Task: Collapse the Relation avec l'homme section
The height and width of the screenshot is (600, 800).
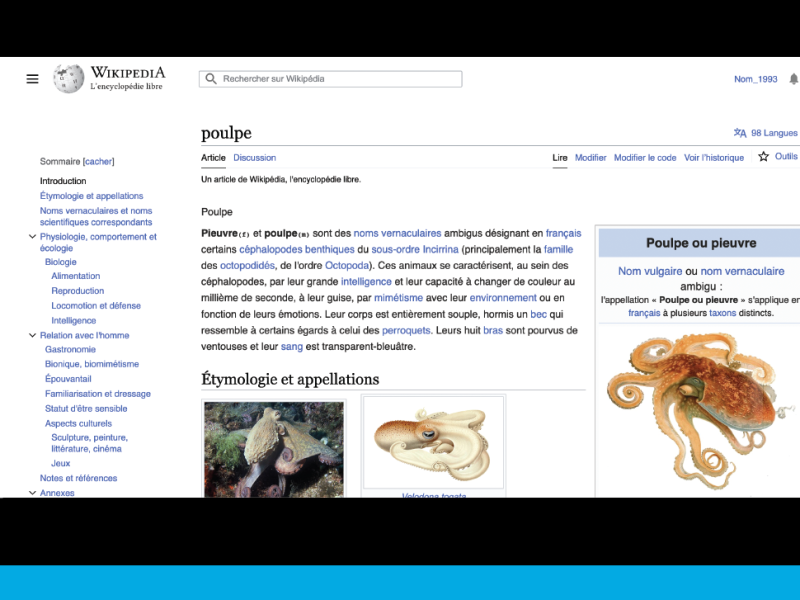Action: pos(32,335)
